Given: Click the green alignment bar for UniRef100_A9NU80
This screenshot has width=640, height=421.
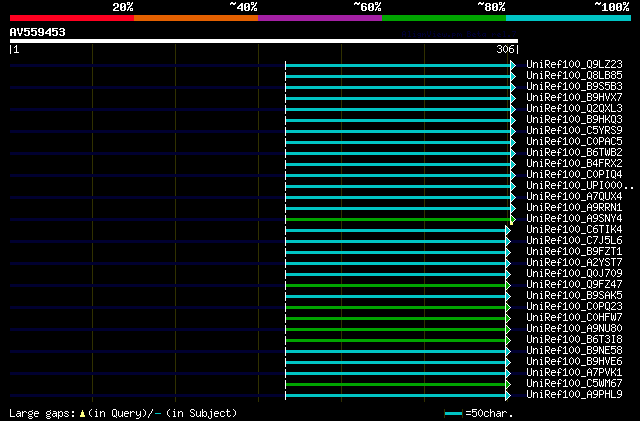Looking at the screenshot, I should [x=396, y=330].
